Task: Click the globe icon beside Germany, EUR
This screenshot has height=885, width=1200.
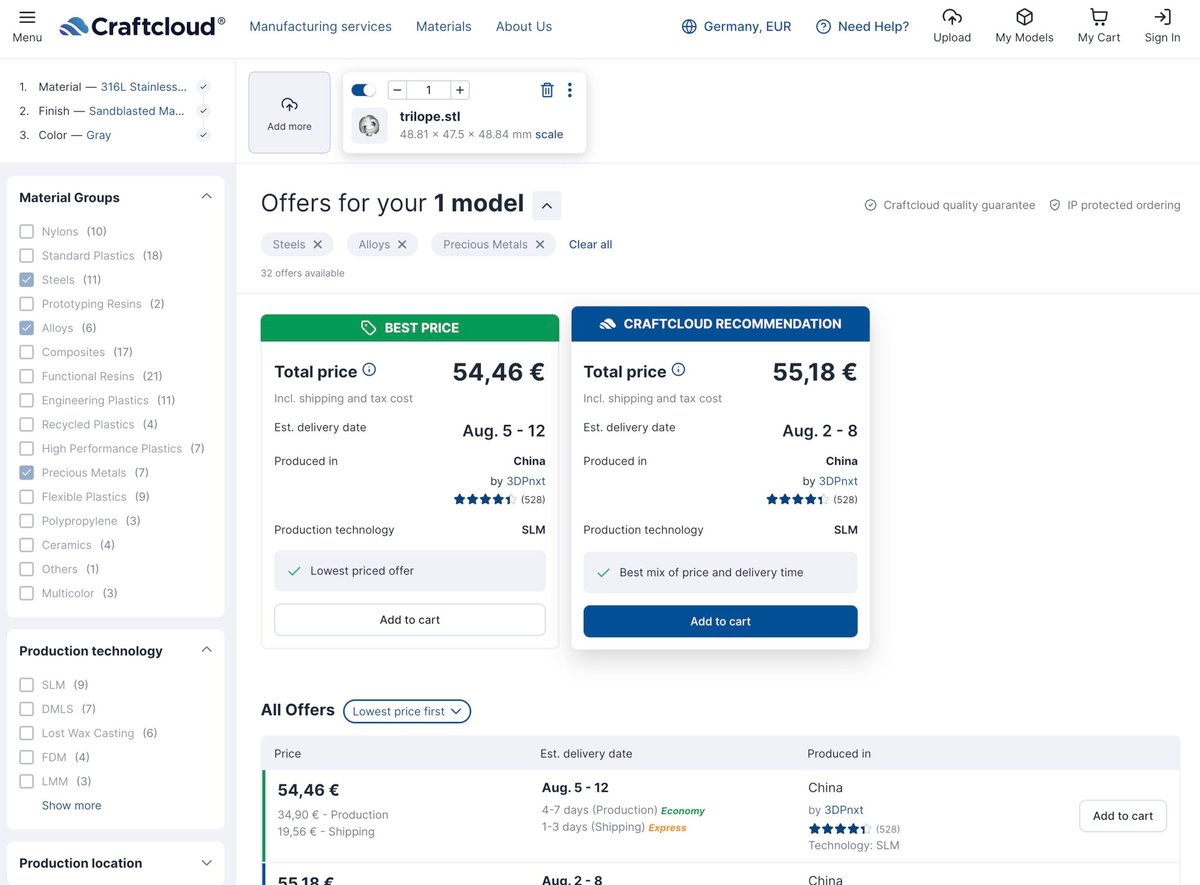Action: click(x=689, y=27)
